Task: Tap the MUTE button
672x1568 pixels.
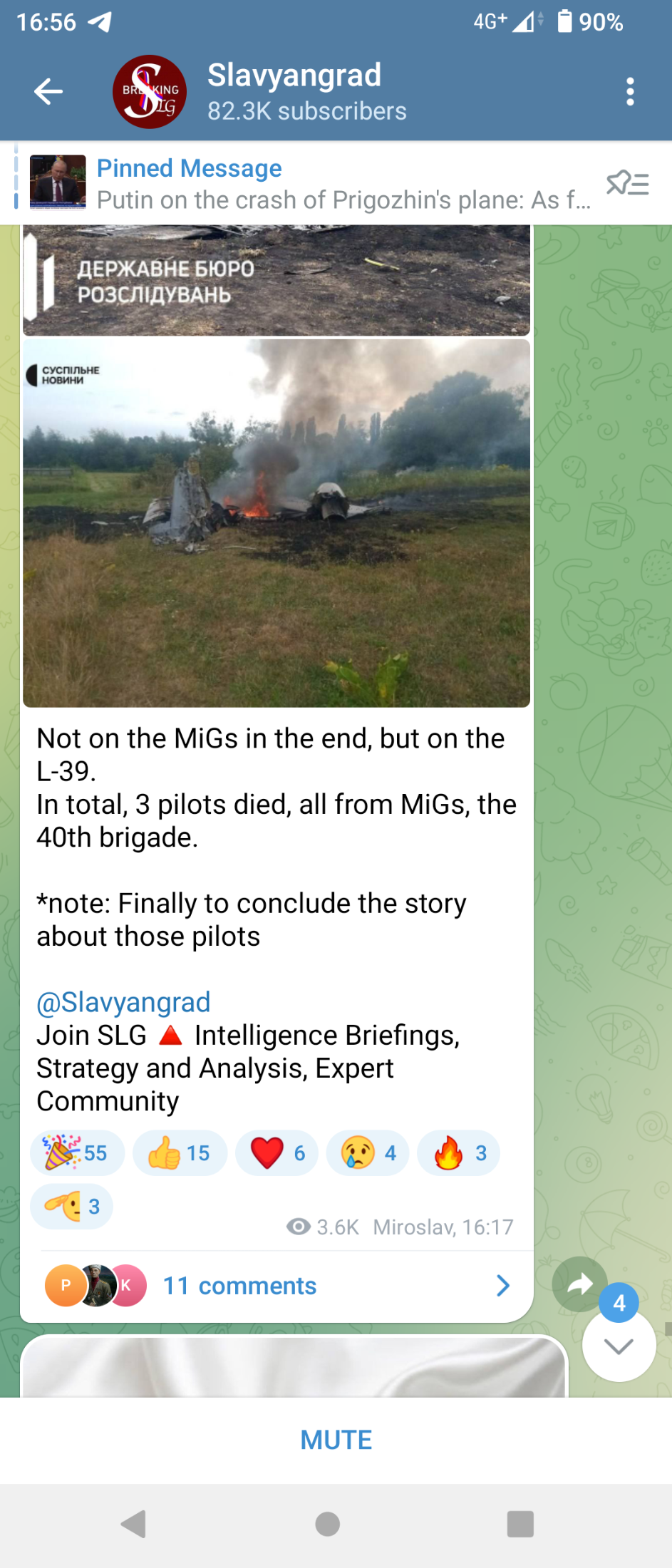Action: pyautogui.click(x=336, y=1440)
